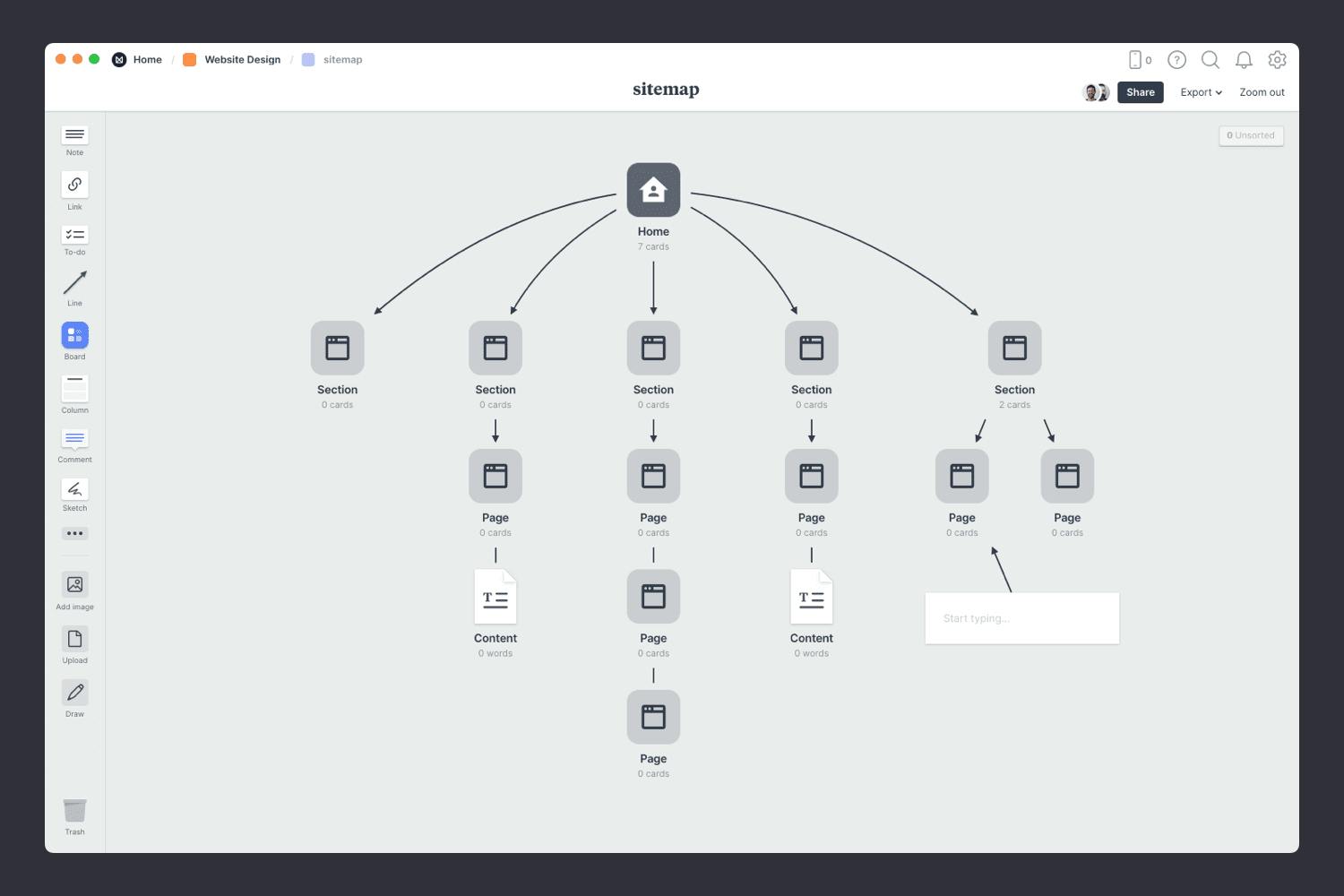
Task: Click inside the Start typing note field
Action: click(1021, 618)
